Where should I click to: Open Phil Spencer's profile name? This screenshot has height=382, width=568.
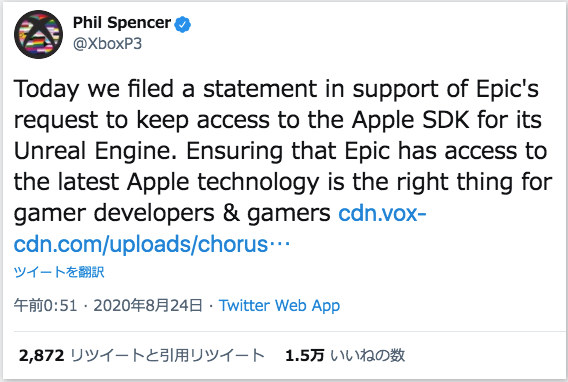[122, 23]
